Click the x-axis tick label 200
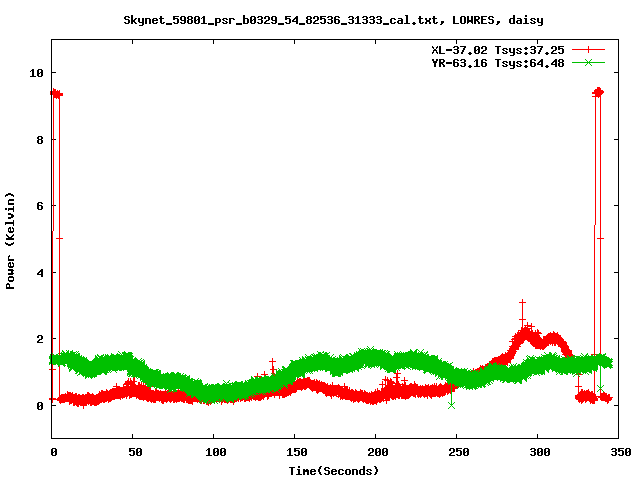 coord(378,452)
